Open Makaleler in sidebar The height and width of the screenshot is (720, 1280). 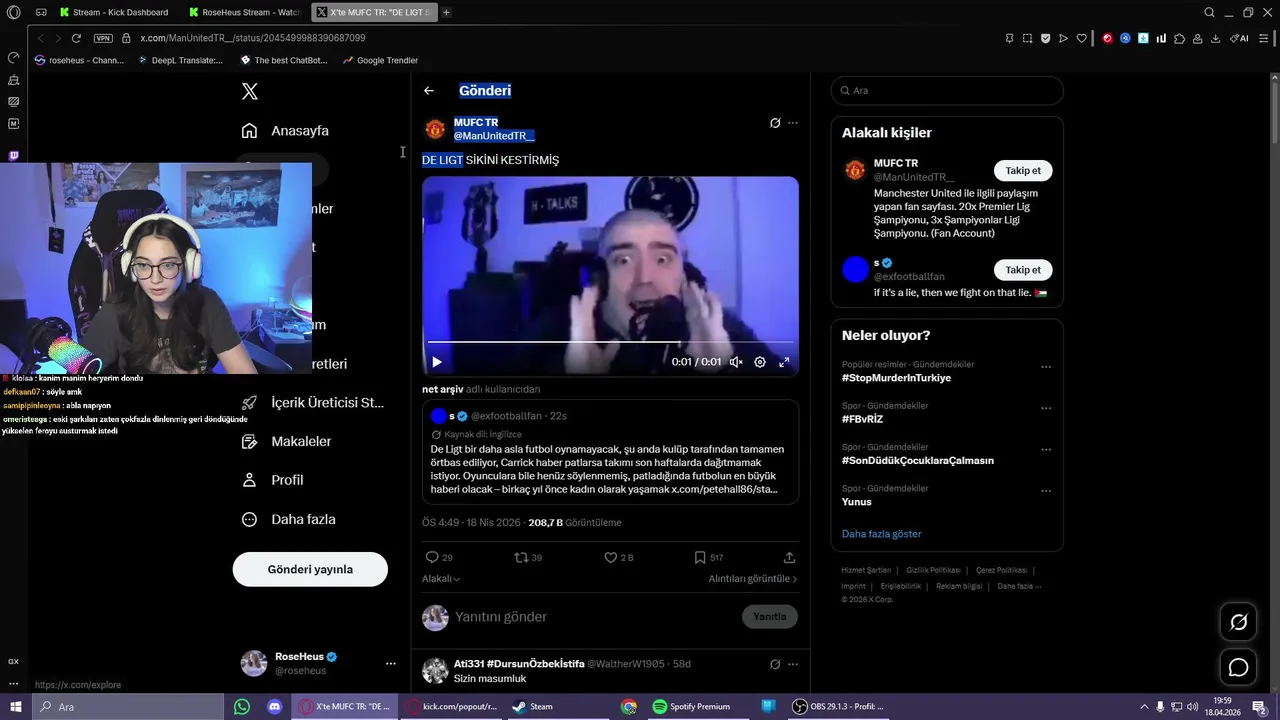pos(286,441)
